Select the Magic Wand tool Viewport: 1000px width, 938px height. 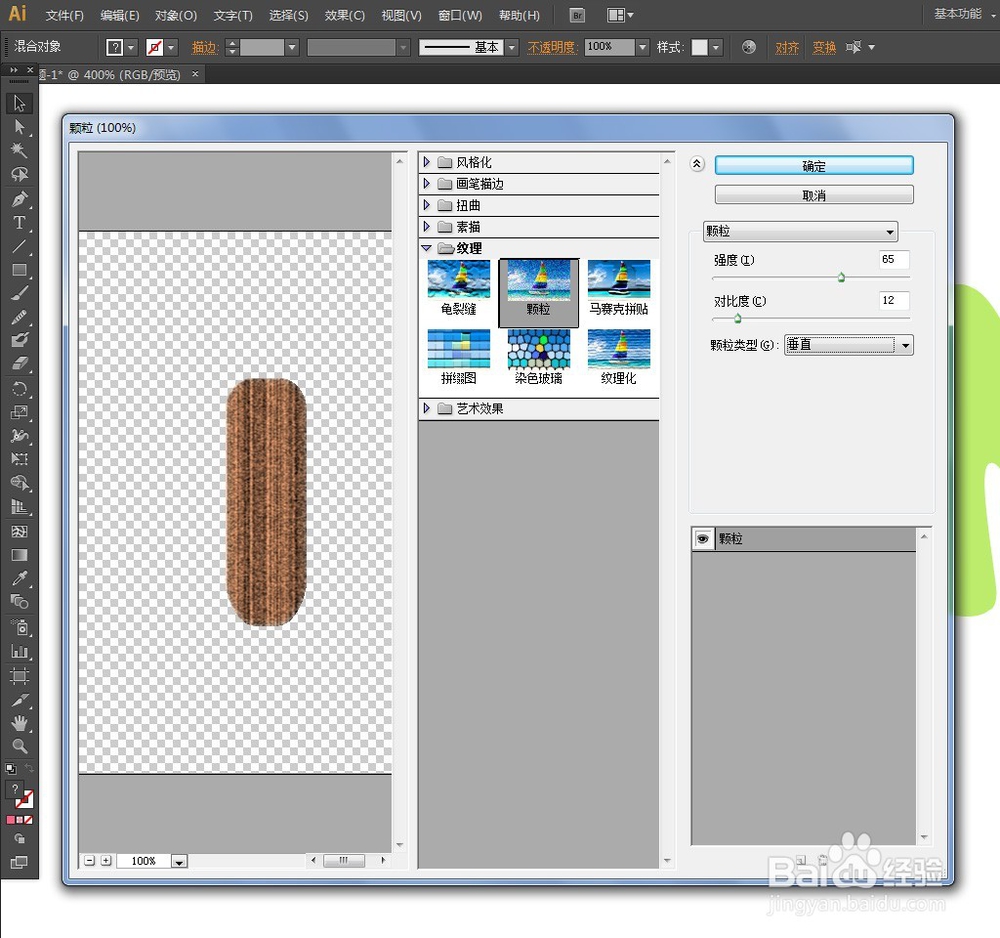tap(19, 150)
